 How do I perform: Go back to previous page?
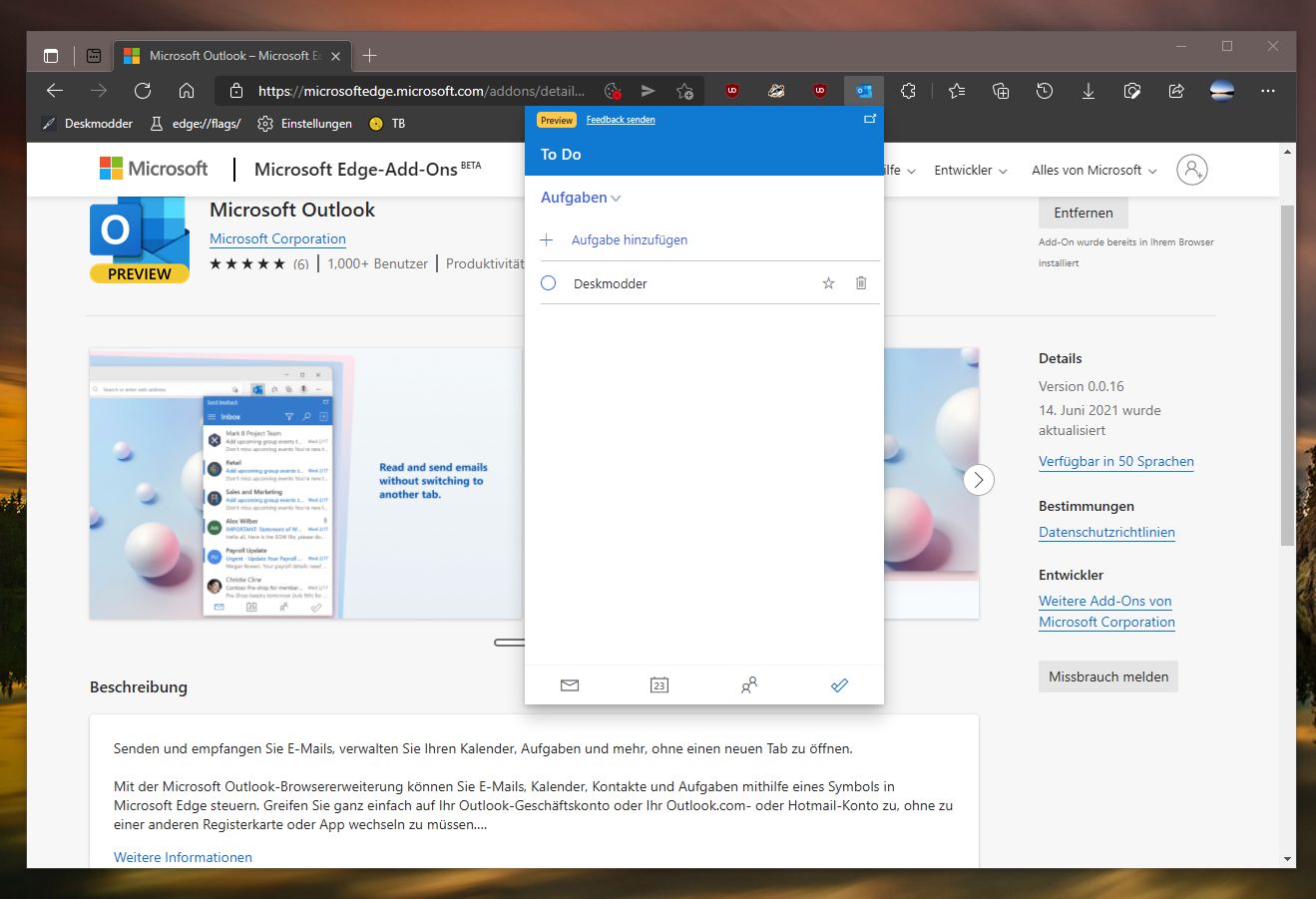point(55,91)
